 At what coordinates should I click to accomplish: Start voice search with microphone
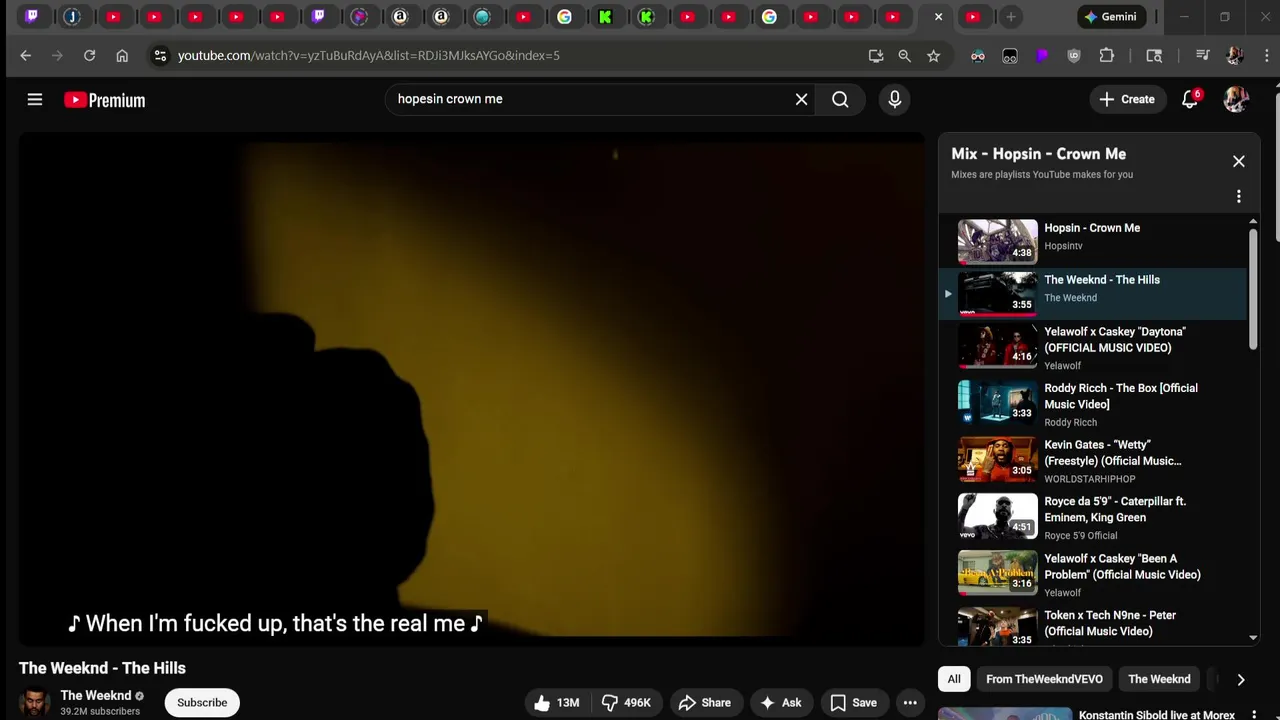click(894, 99)
